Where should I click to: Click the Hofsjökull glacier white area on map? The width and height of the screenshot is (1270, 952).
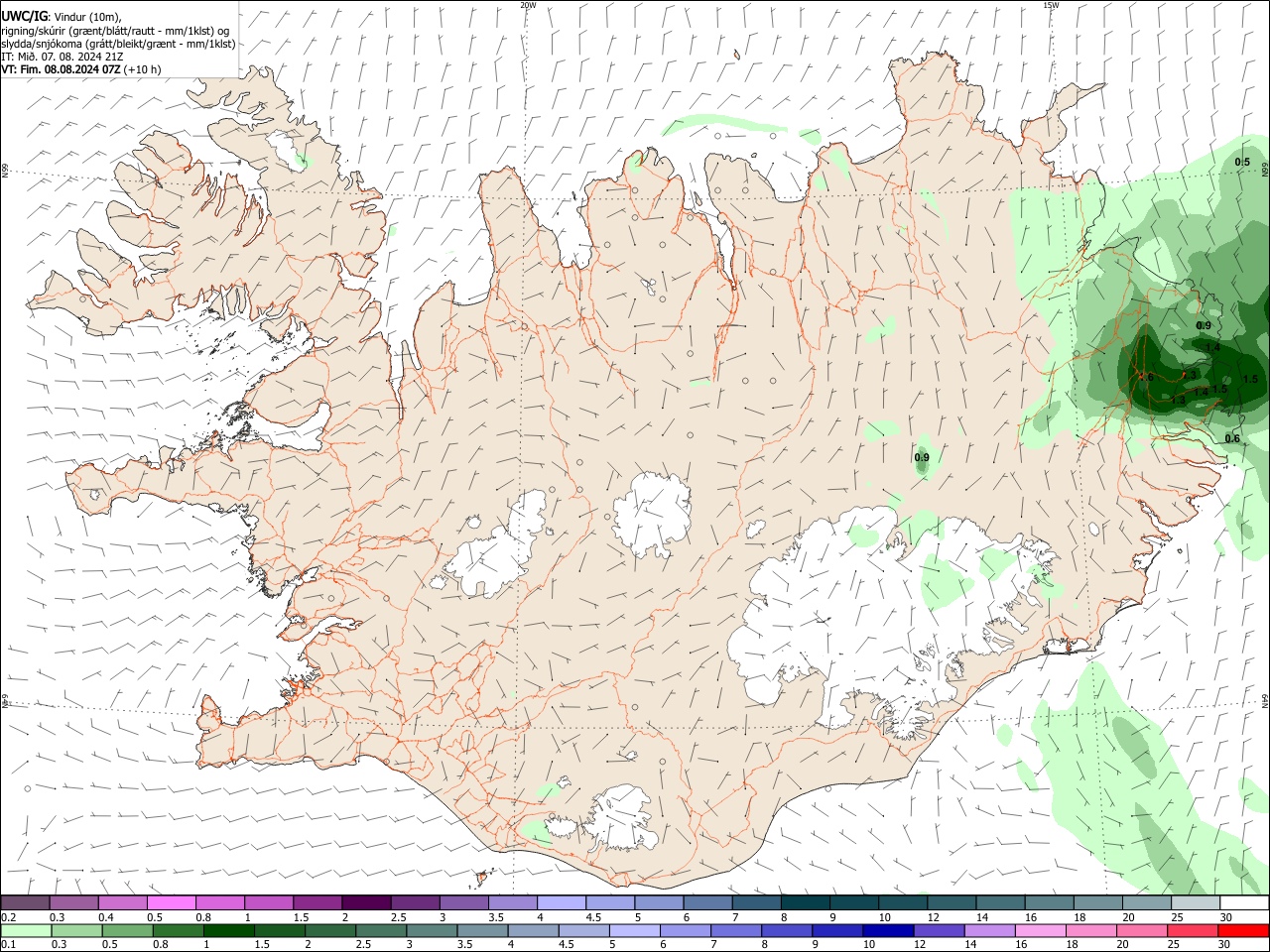(x=652, y=515)
